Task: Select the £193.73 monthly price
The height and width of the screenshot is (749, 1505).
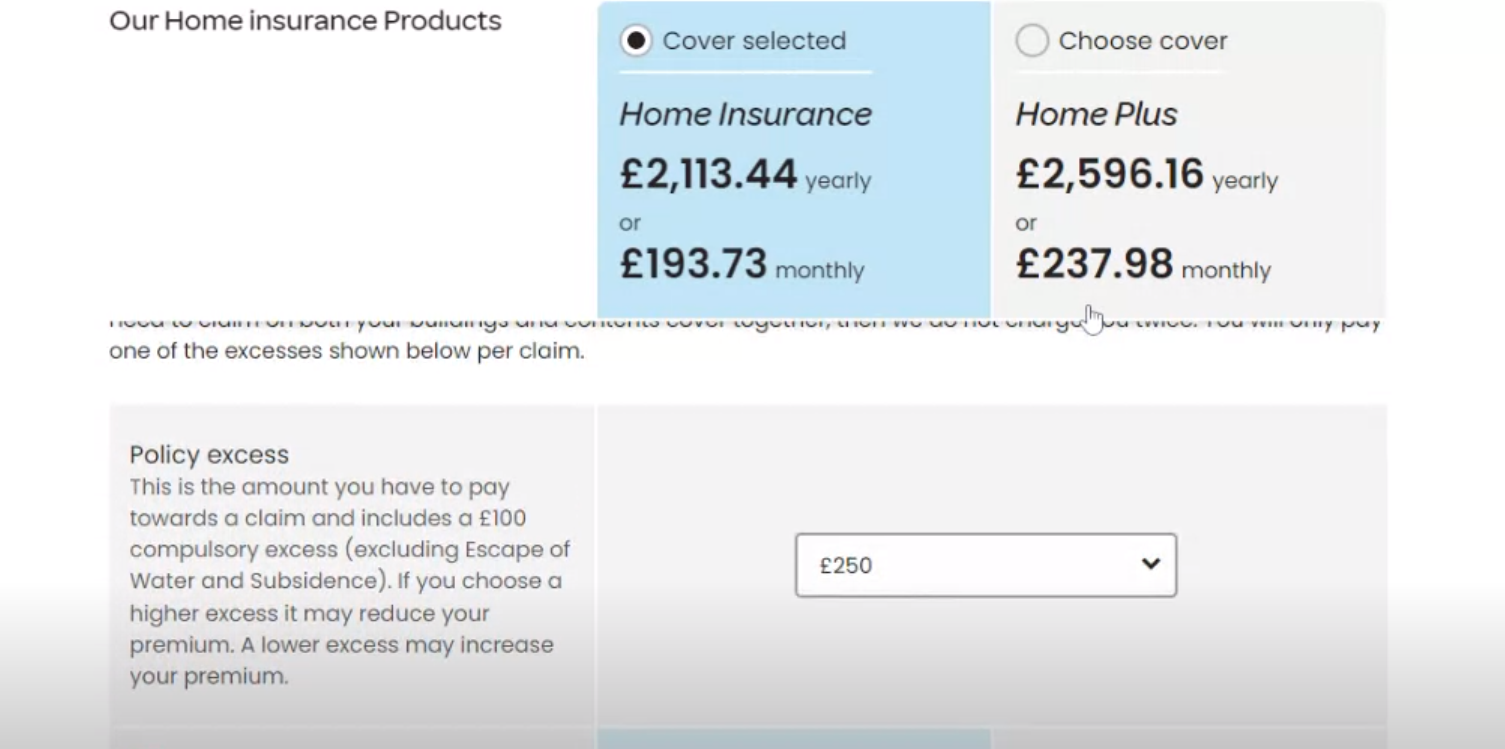Action: 693,264
